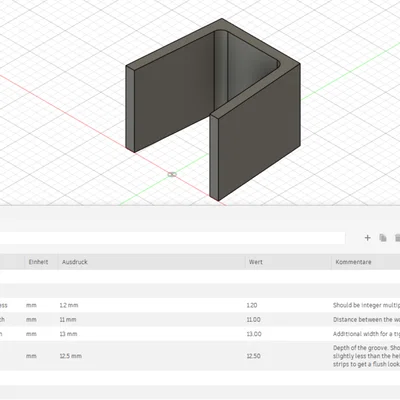This screenshot has height=400, width=400.
Task: Click the parameter search field
Action: [172, 238]
